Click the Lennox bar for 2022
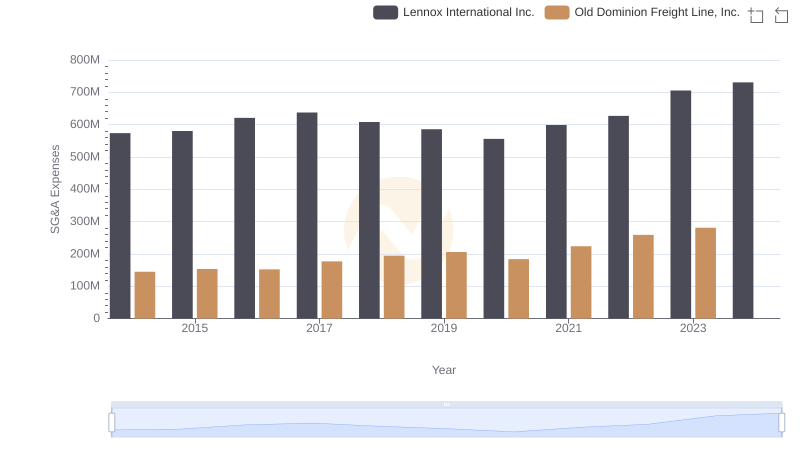 pos(618,217)
